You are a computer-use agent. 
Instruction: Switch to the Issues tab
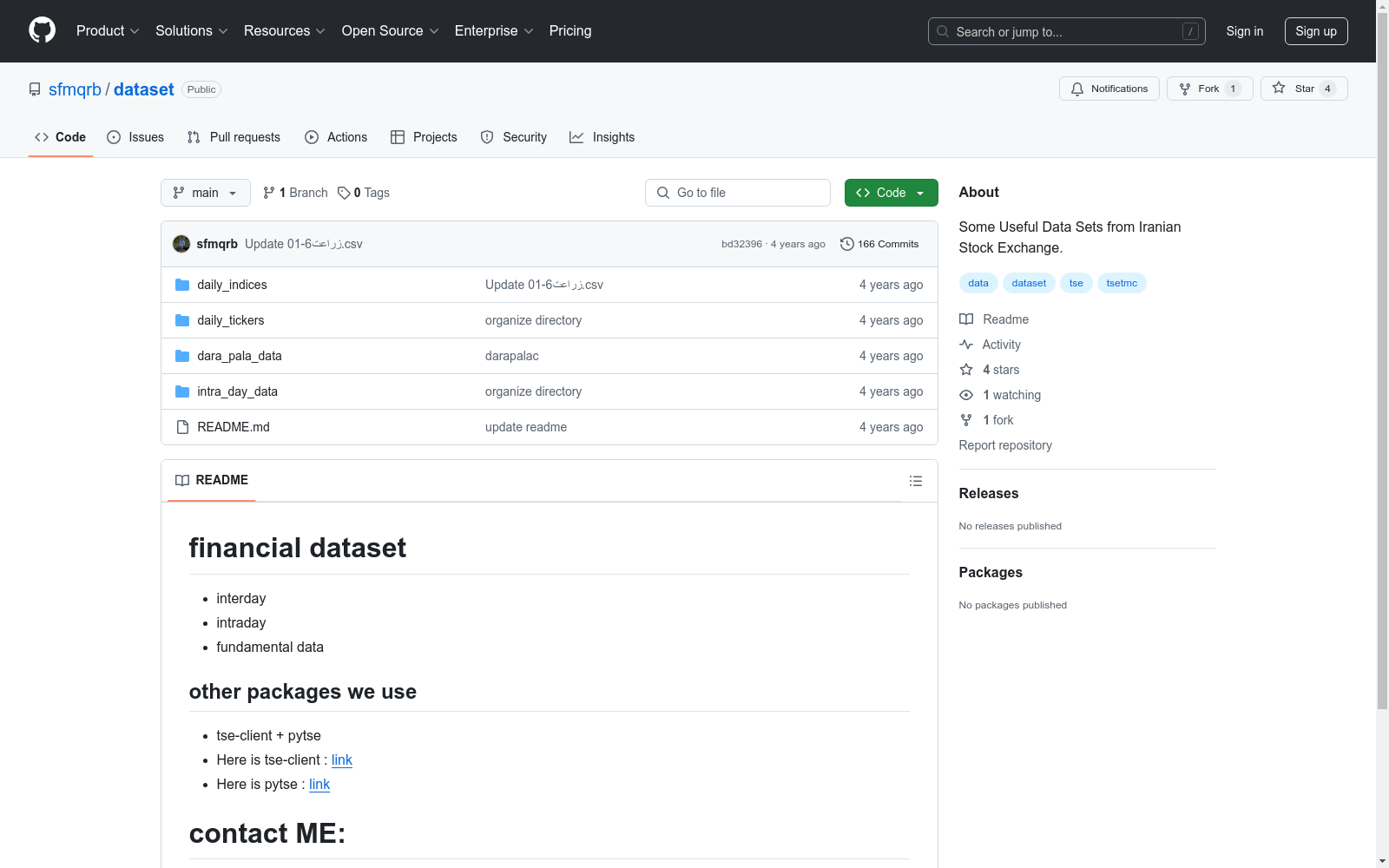pos(135,137)
